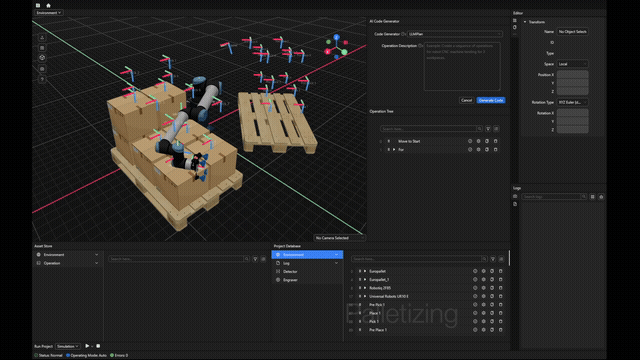Click the second viewport side-toolbar icon
This screenshot has width=640, height=360.
click(x=42, y=48)
